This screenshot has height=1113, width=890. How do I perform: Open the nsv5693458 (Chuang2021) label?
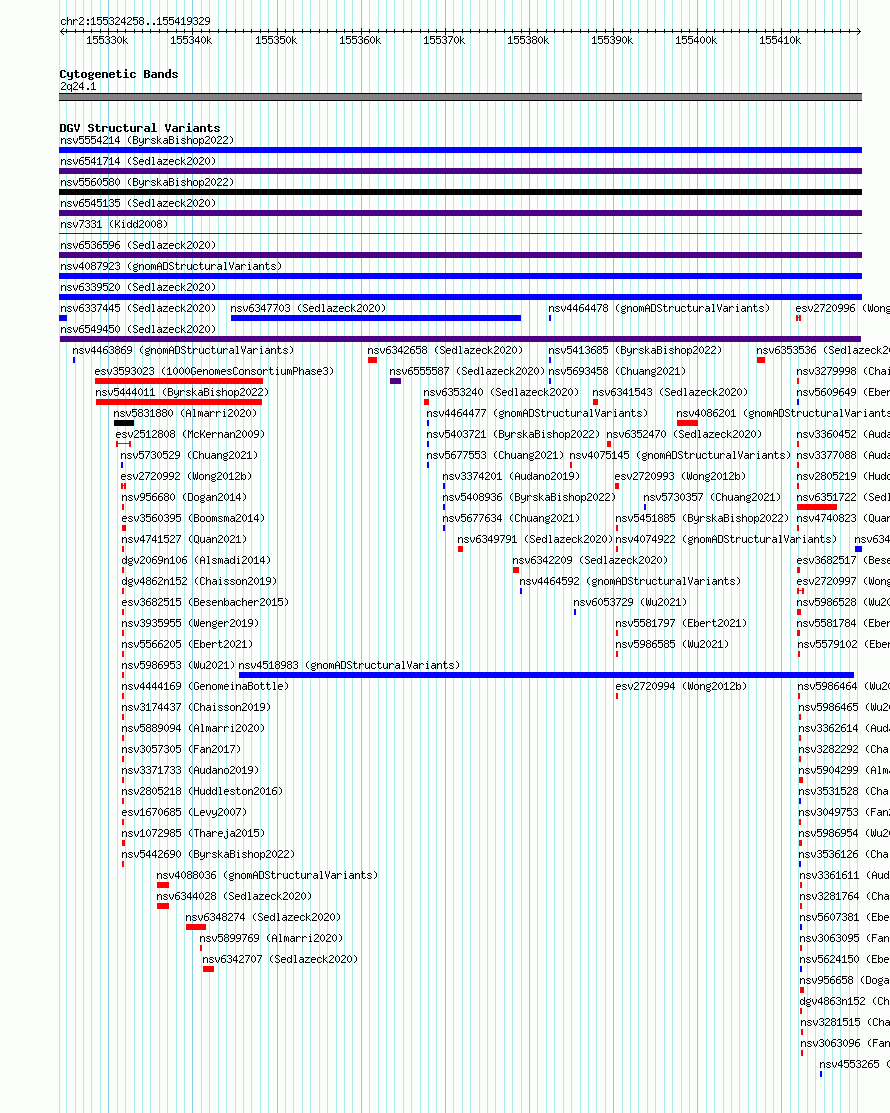click(617, 371)
